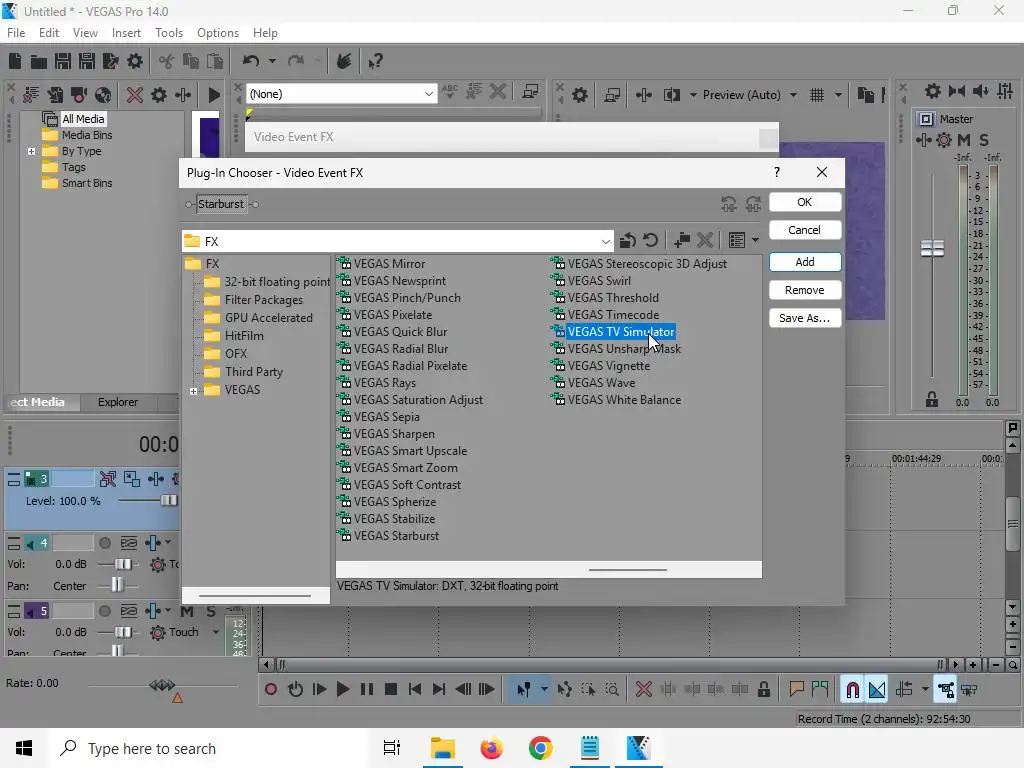Open the File menu

(x=16, y=33)
